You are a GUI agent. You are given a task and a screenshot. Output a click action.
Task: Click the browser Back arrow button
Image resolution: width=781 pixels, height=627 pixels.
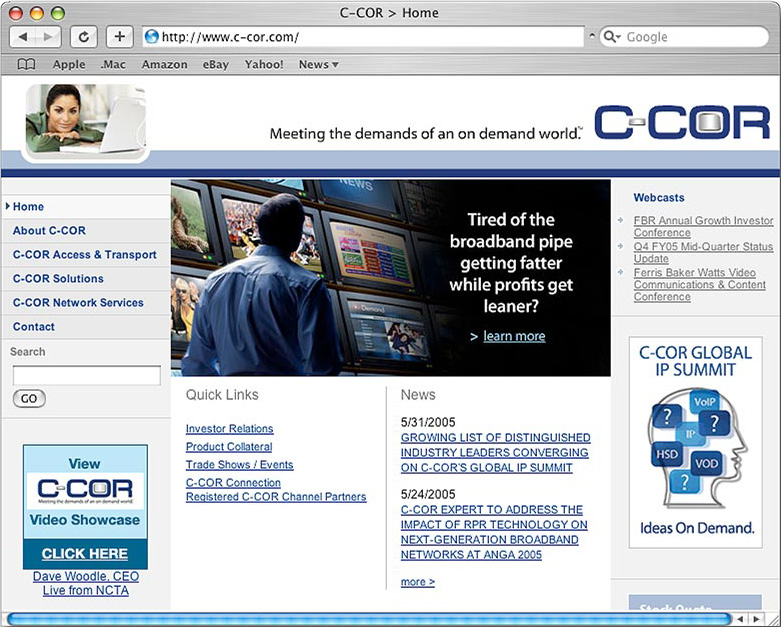pyautogui.click(x=23, y=37)
